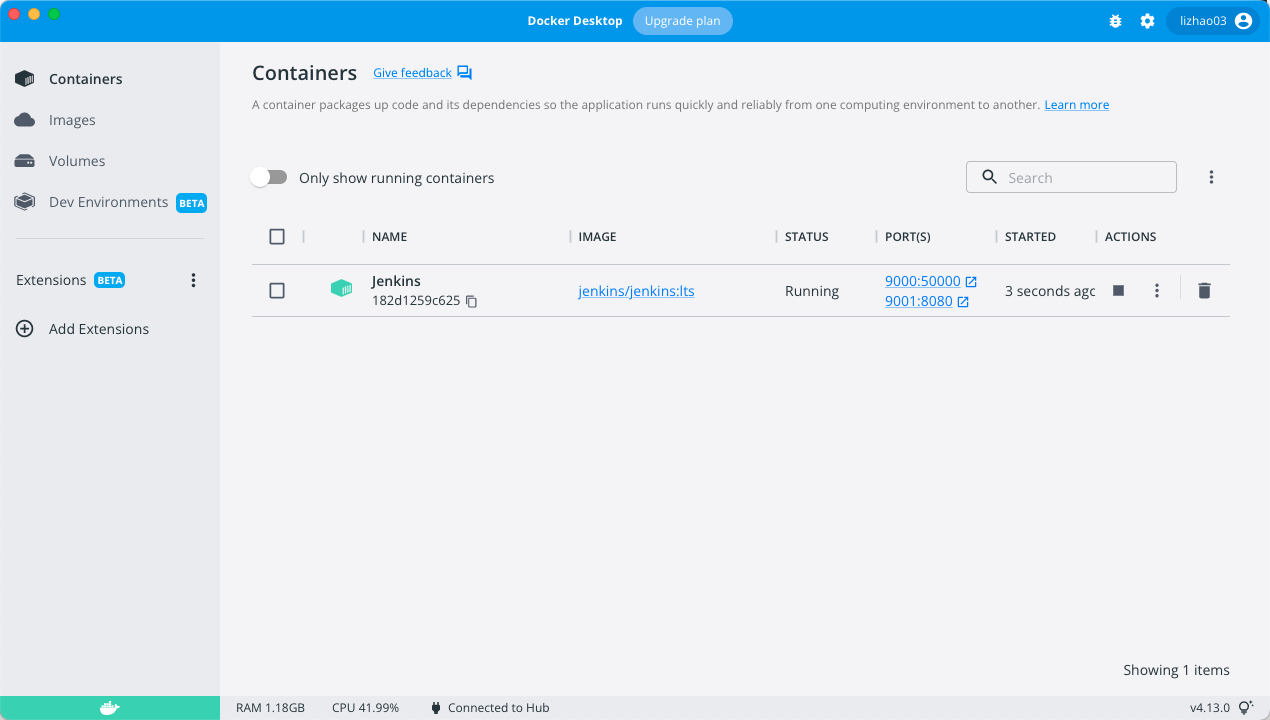Select the Jenkins container checkbox
The height and width of the screenshot is (720, 1270).
[277, 291]
